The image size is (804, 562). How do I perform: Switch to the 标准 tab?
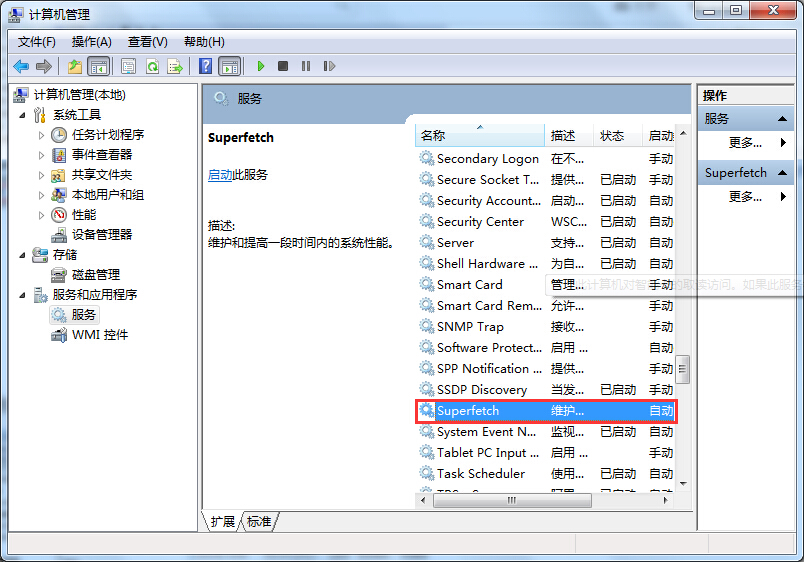[259, 521]
